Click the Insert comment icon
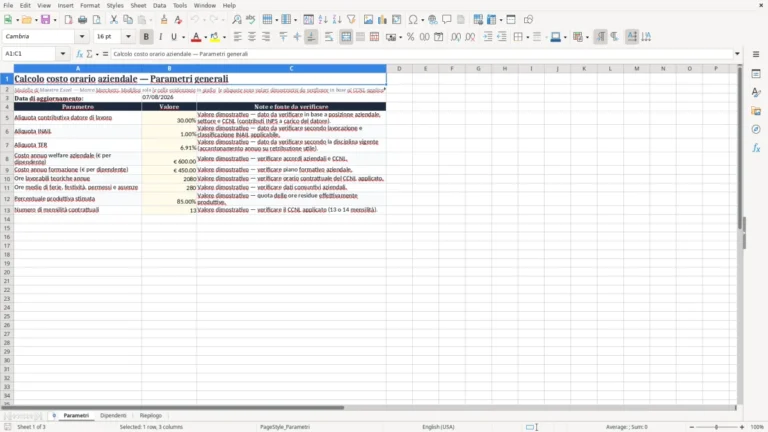This screenshot has width=768, height=432. tap(447, 20)
